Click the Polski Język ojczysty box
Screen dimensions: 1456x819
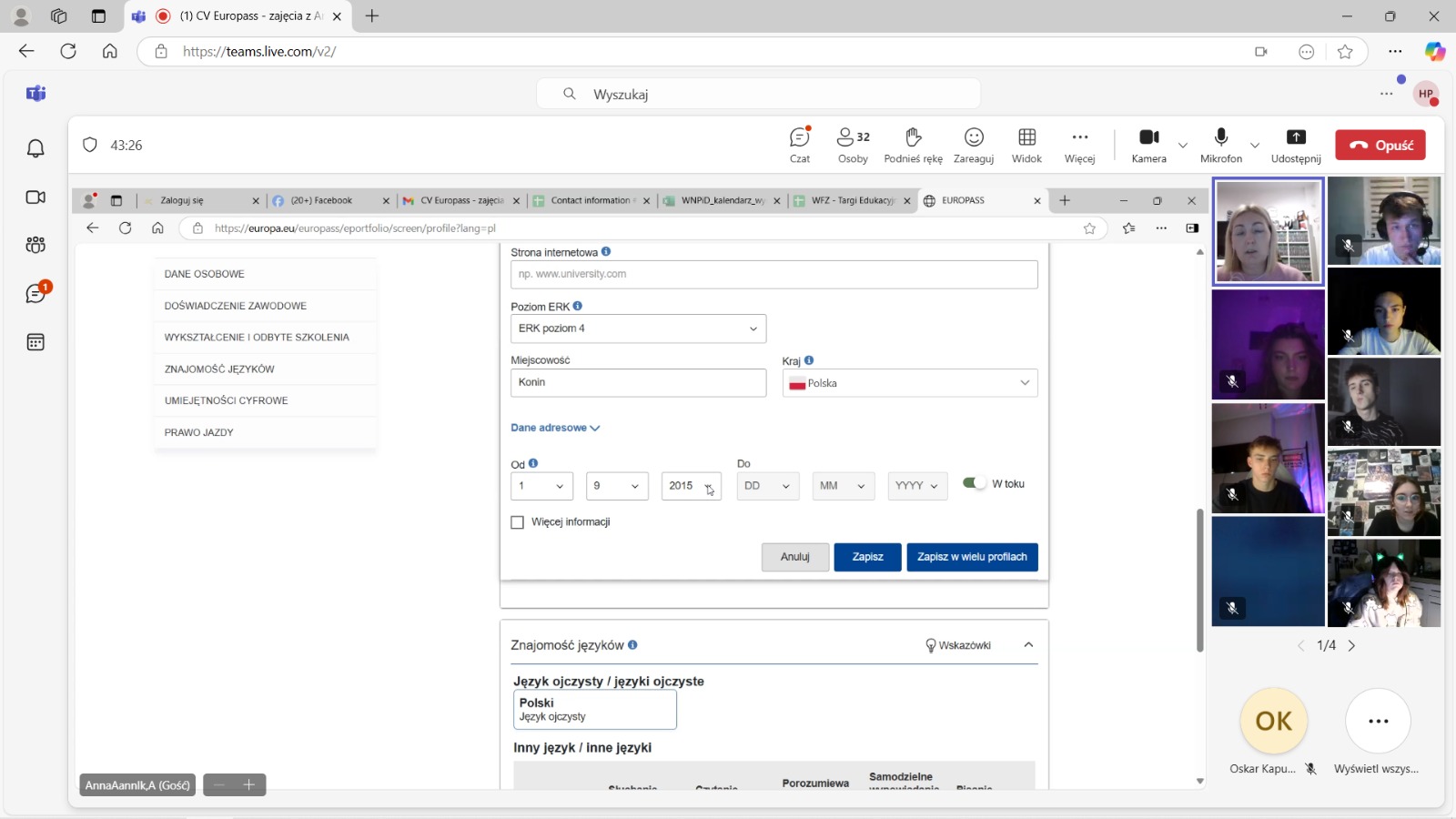click(x=594, y=709)
